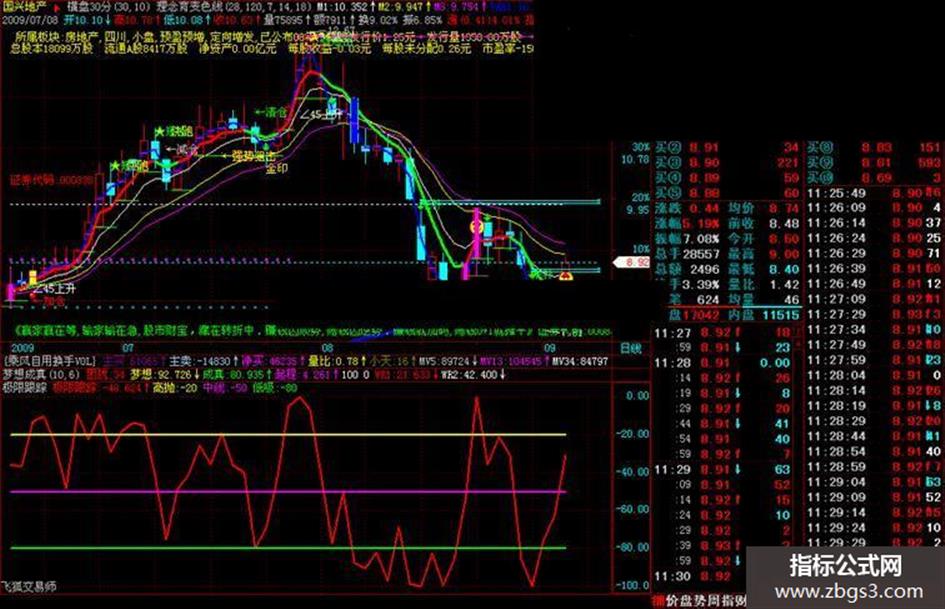945x609 pixels.
Task: Click the 买⑤ bid row at 8.88
Action: [x=727, y=193]
